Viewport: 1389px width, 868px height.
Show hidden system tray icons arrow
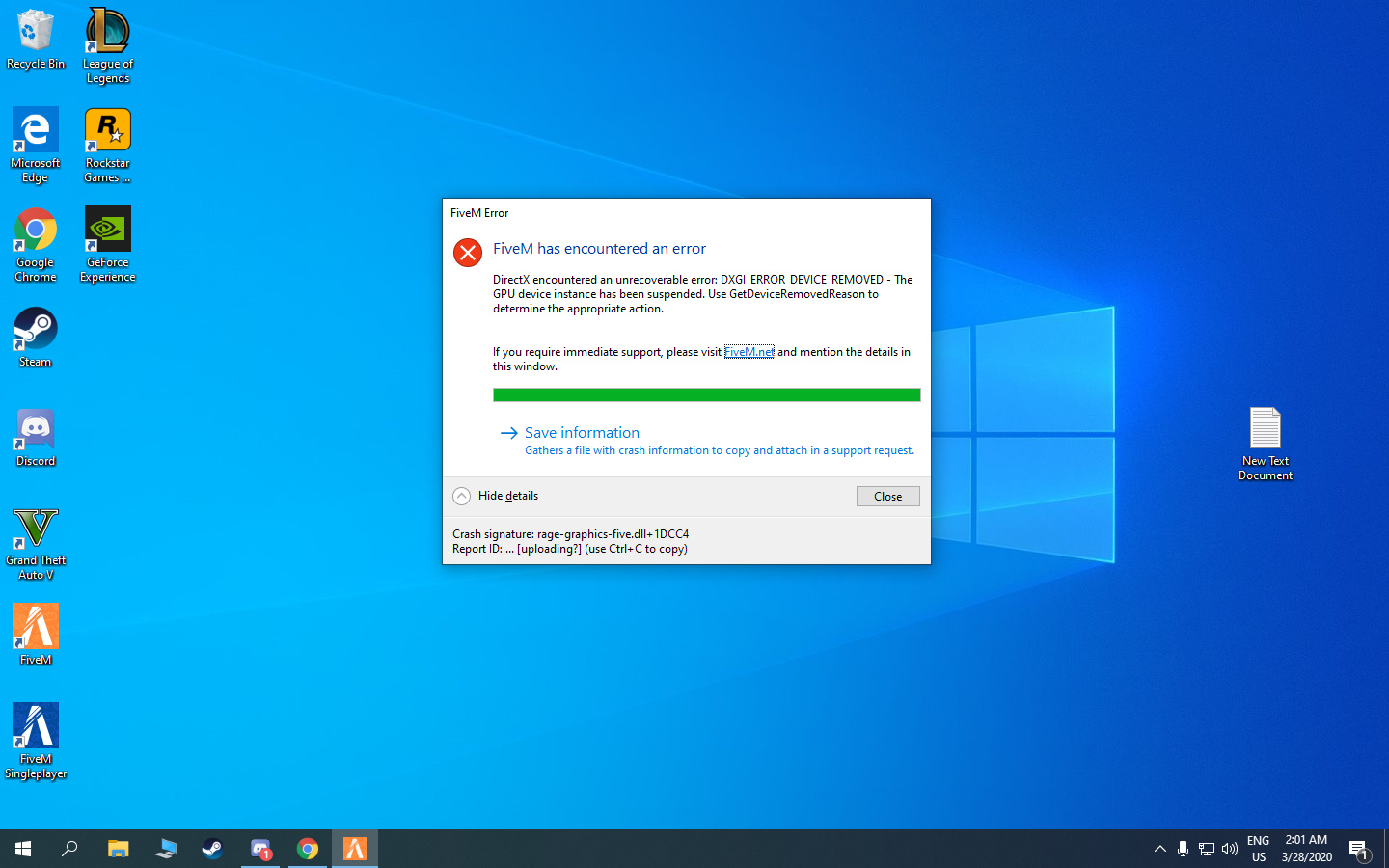click(x=1159, y=849)
